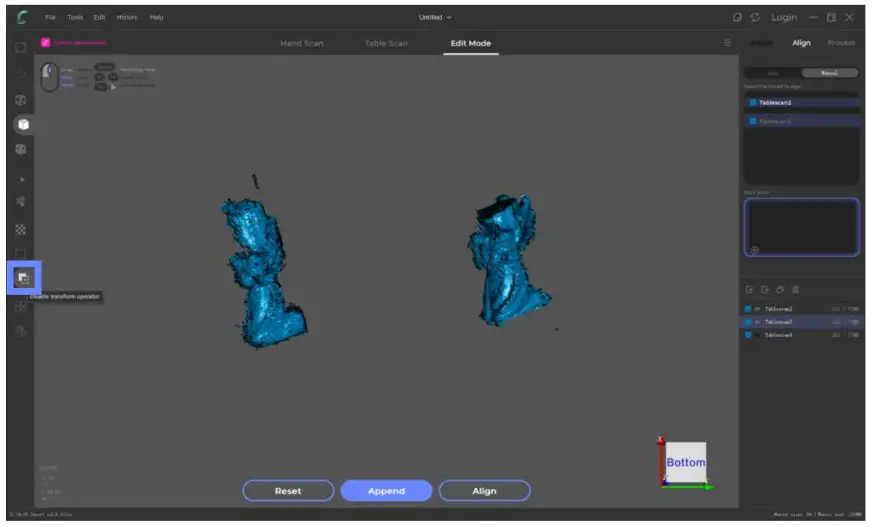Expand the small play arrow in left sidebar
The height and width of the screenshot is (527, 874).
(x=22, y=180)
